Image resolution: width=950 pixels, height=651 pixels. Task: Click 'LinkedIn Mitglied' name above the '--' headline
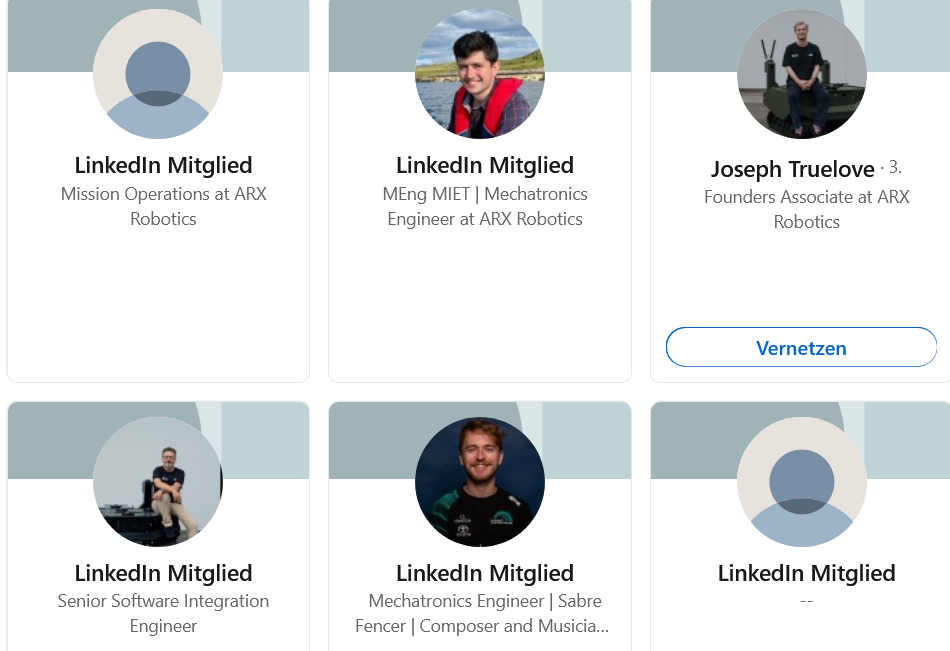click(x=807, y=573)
